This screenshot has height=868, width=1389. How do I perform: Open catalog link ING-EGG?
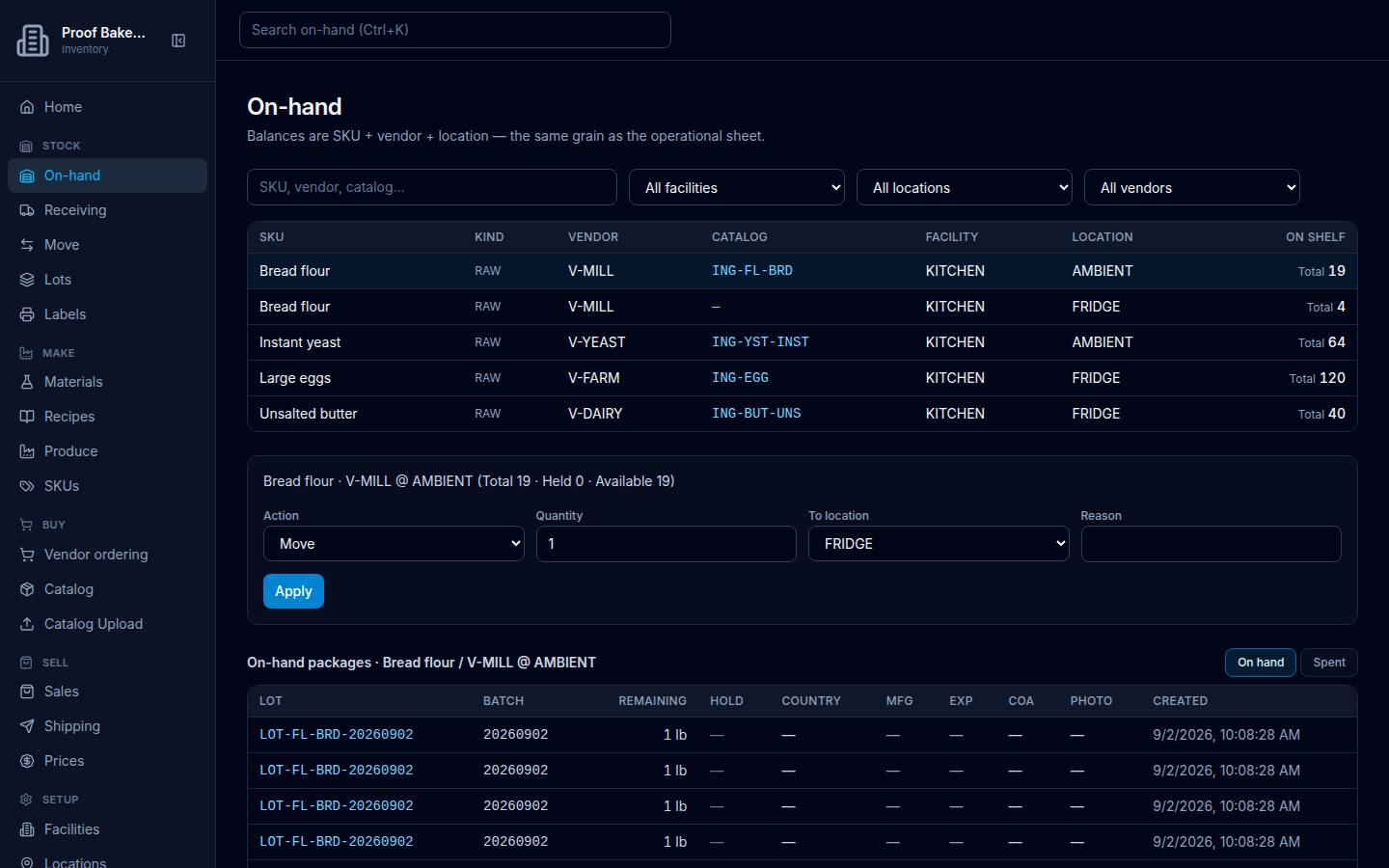click(x=740, y=378)
